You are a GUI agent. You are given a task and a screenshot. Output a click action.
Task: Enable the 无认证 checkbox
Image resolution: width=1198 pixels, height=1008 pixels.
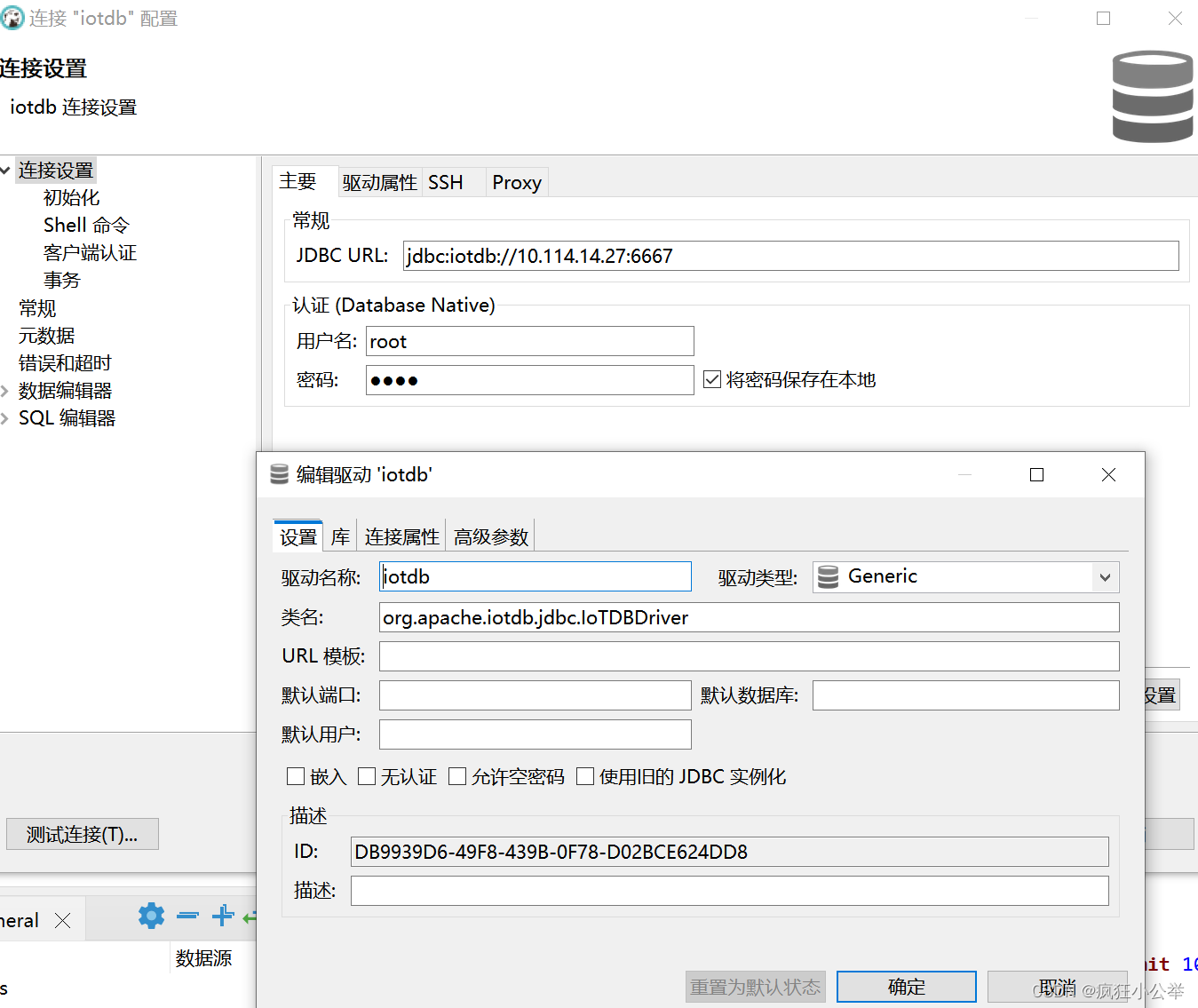pyautogui.click(x=367, y=776)
